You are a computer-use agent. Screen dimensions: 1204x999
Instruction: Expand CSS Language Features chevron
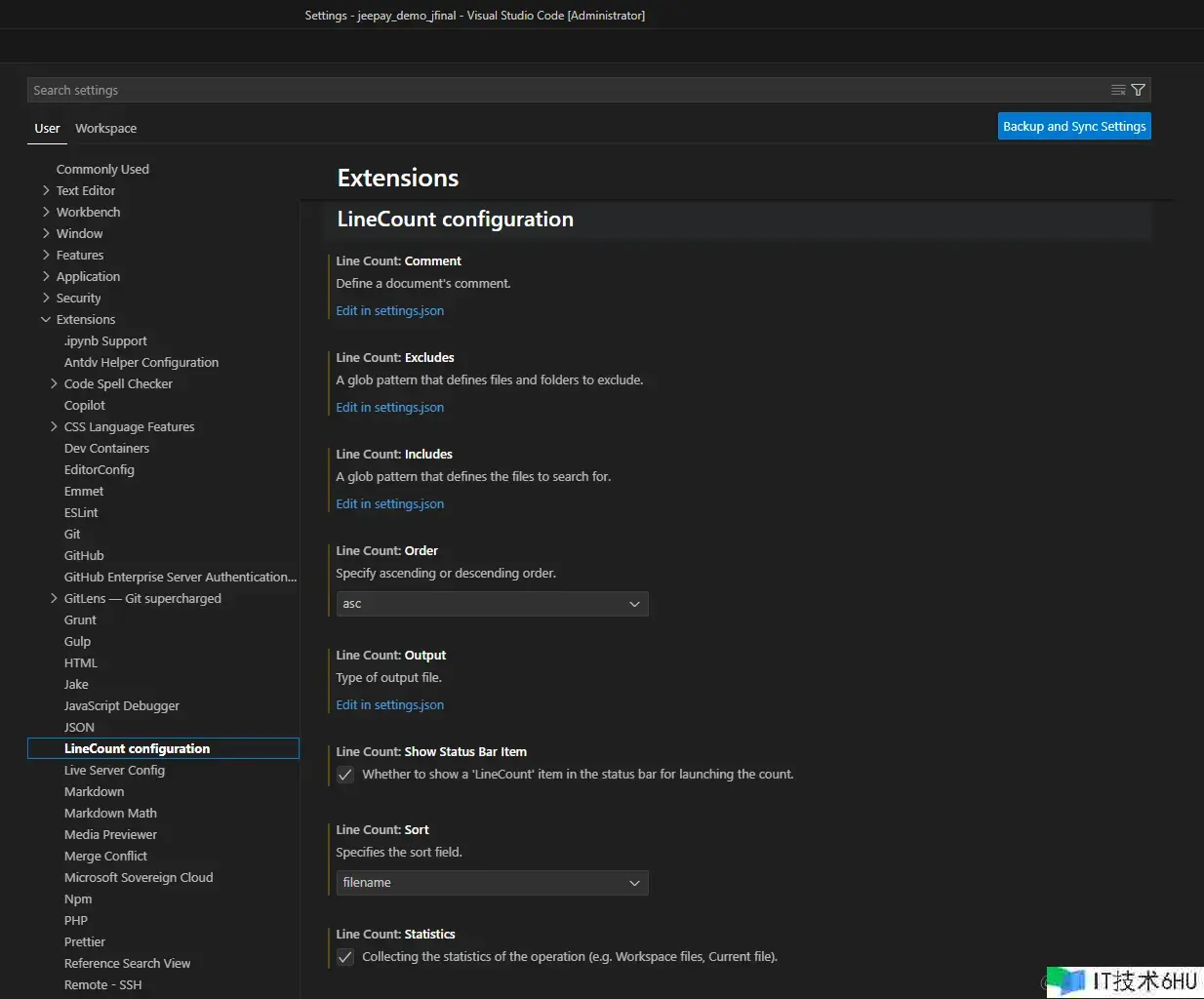click(x=54, y=426)
